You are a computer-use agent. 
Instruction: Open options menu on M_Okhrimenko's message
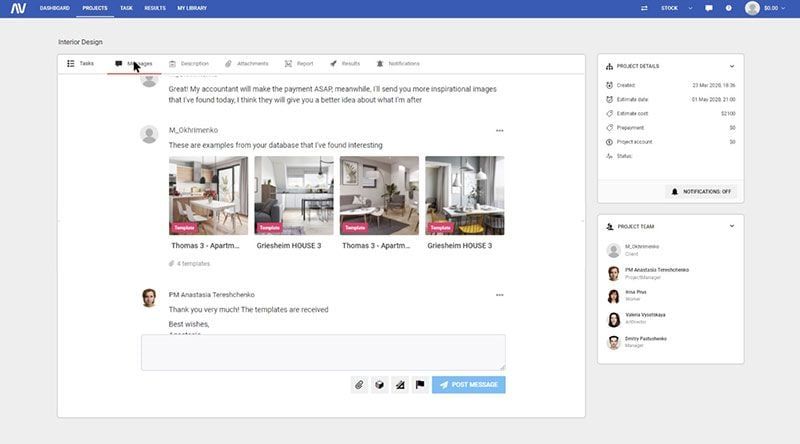(x=500, y=130)
